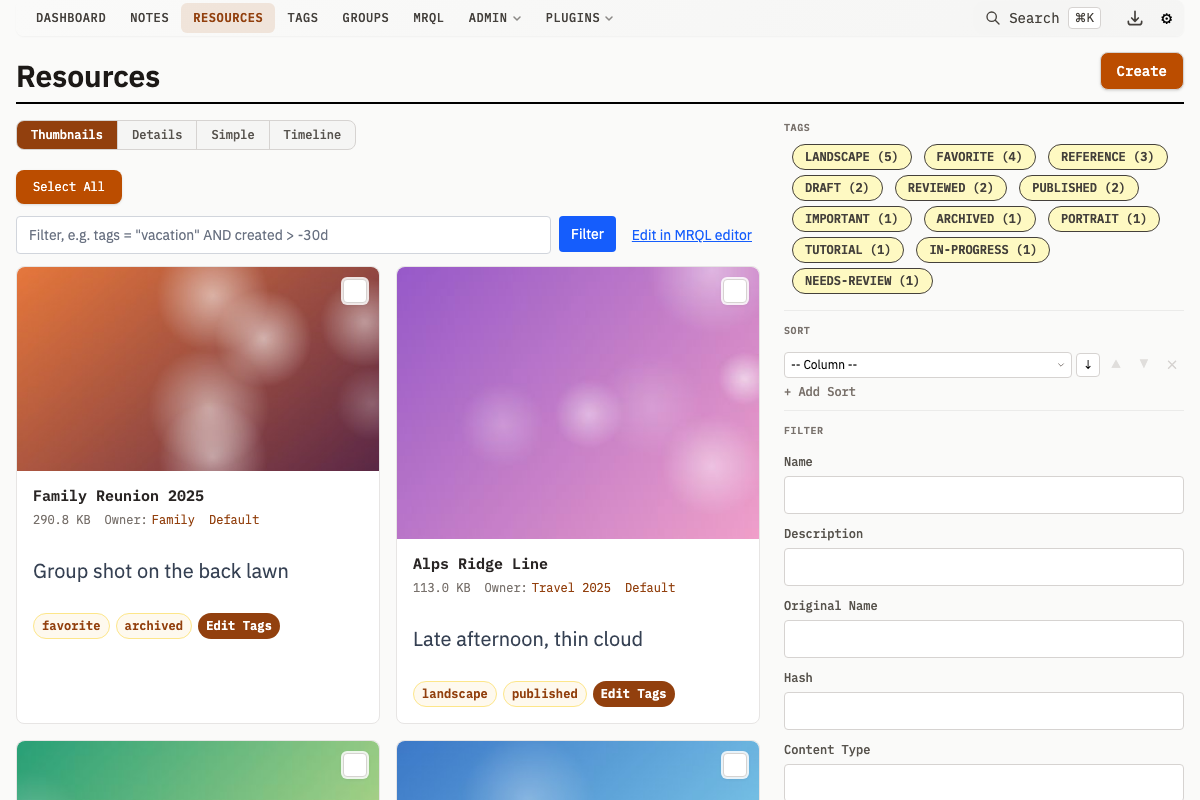
Task: Open the Alps Ridge Line title
Action: (x=480, y=564)
